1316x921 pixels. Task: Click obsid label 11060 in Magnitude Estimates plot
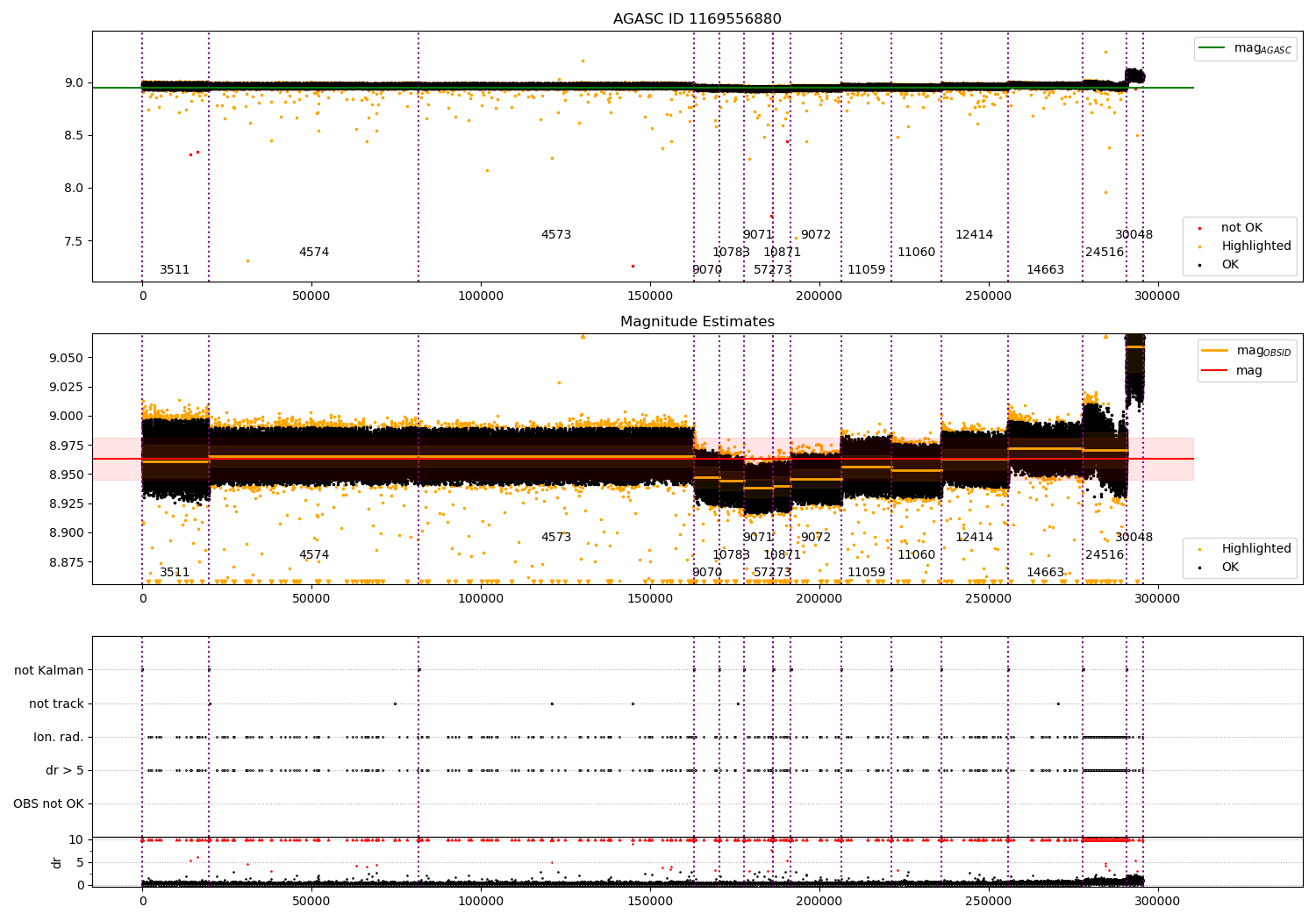(917, 555)
